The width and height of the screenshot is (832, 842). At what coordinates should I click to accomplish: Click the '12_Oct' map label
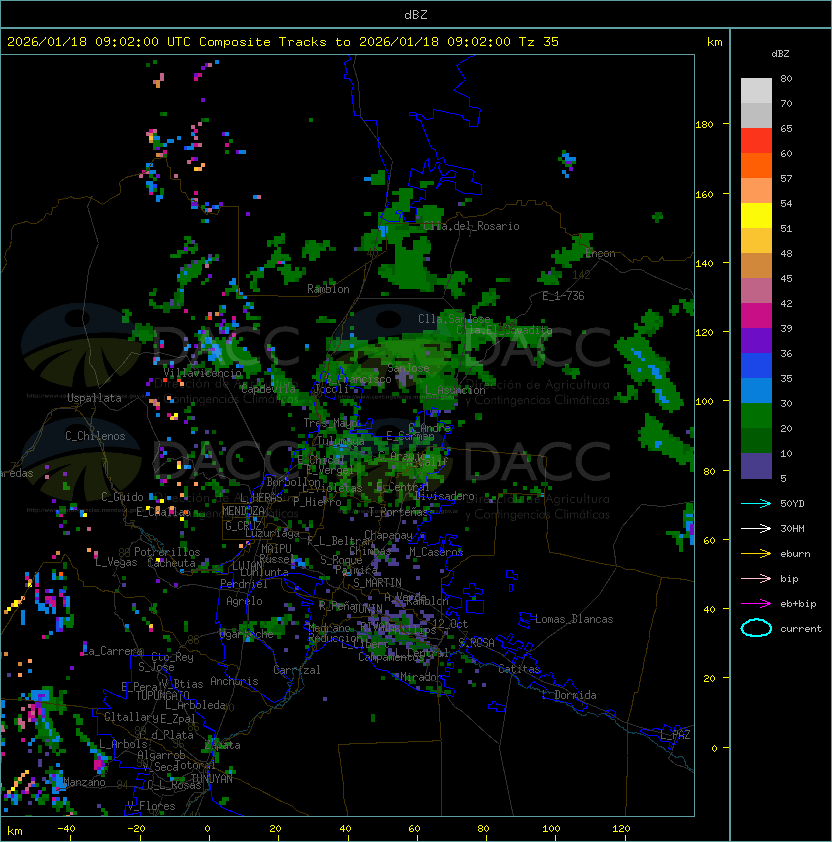click(x=450, y=624)
